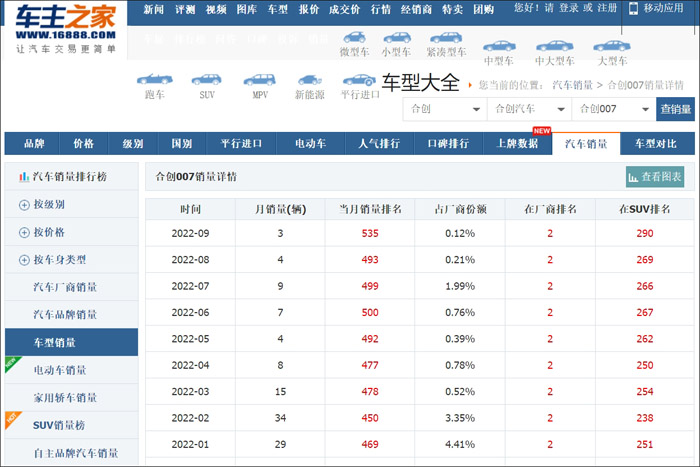
Task: Open 自主品牌汽车销量 in sidebar
Action: (x=76, y=454)
